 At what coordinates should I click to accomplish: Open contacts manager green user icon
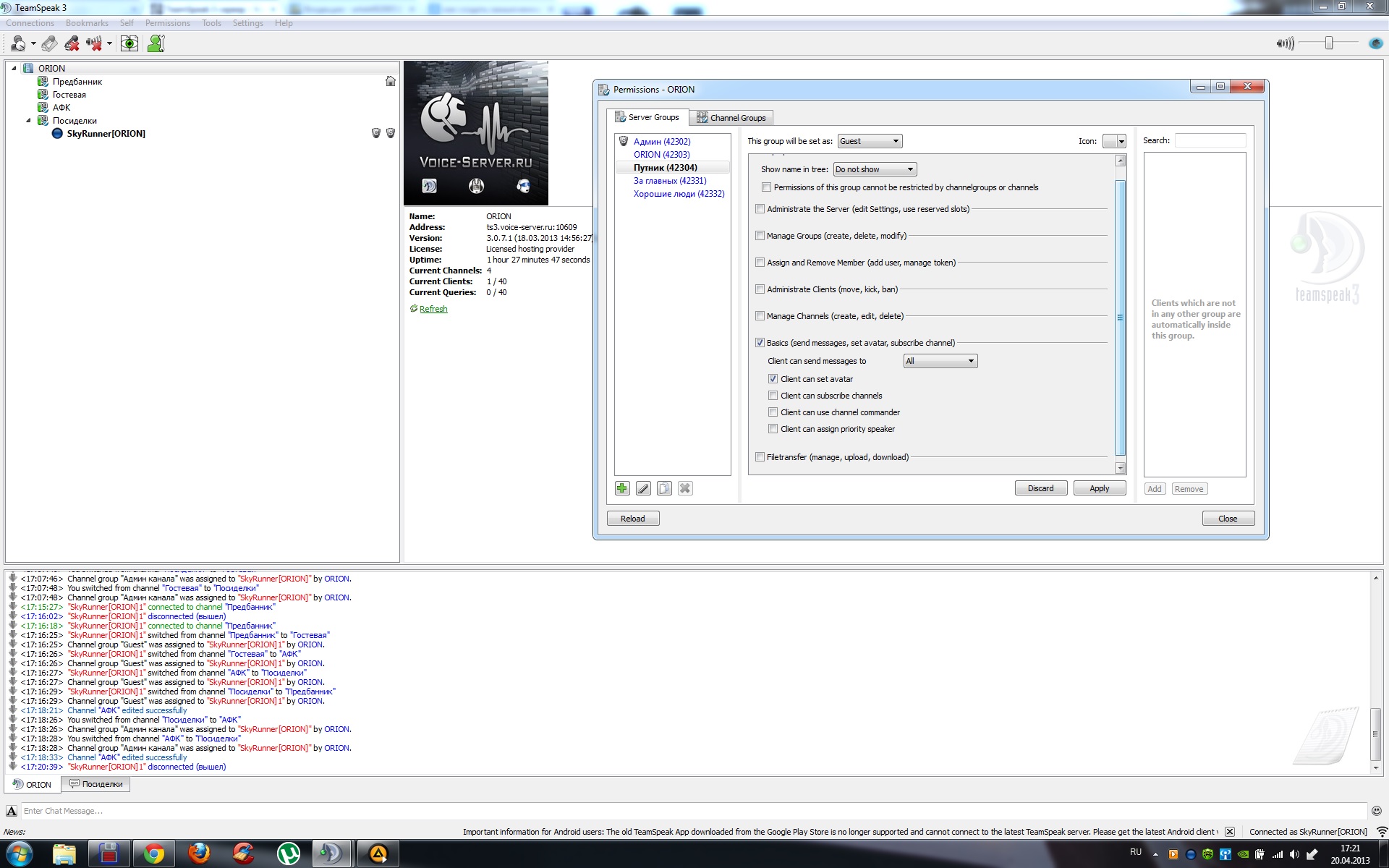click(x=156, y=43)
